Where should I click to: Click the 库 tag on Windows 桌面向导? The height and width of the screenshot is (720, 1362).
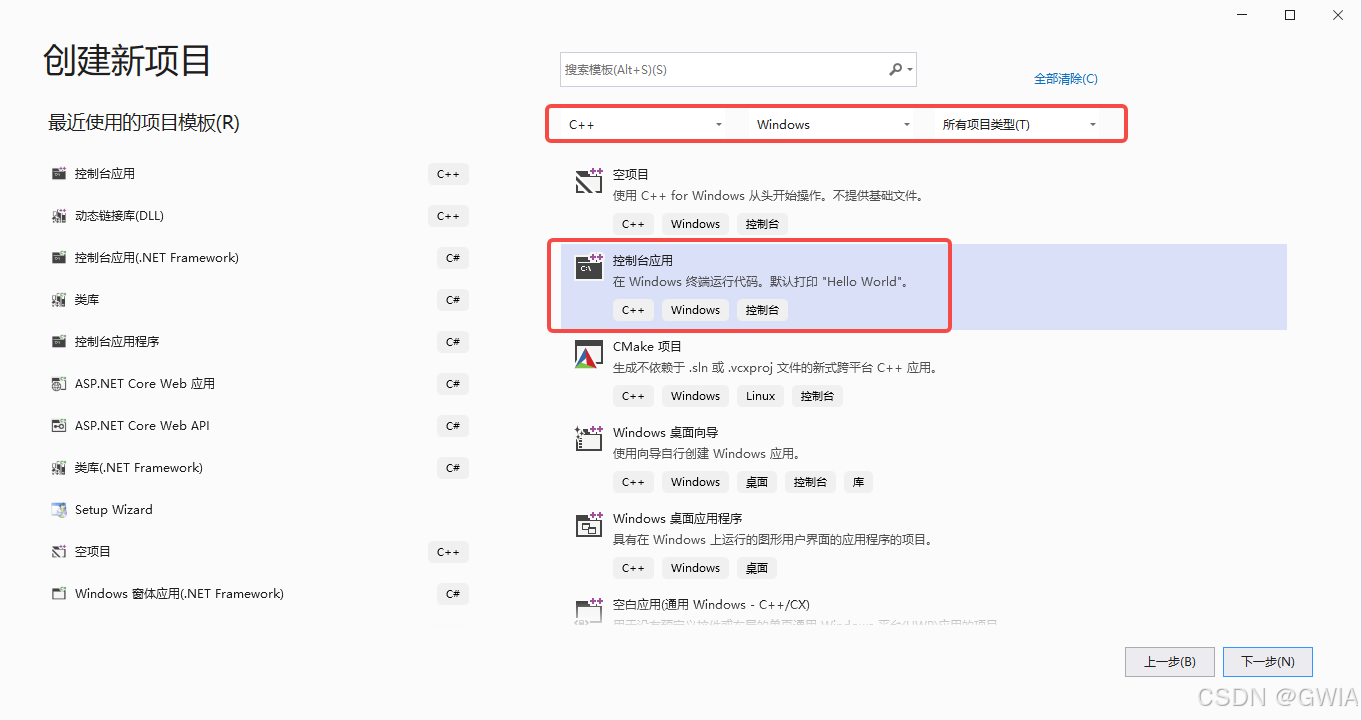858,482
